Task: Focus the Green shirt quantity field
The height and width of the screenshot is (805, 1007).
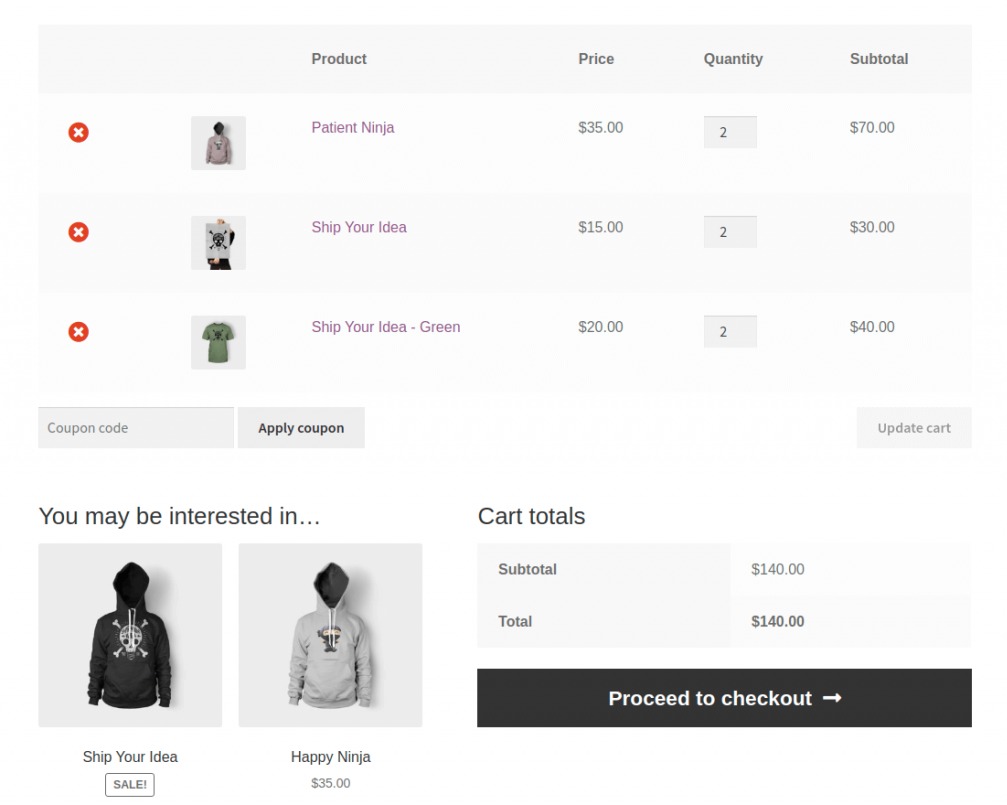Action: [730, 332]
